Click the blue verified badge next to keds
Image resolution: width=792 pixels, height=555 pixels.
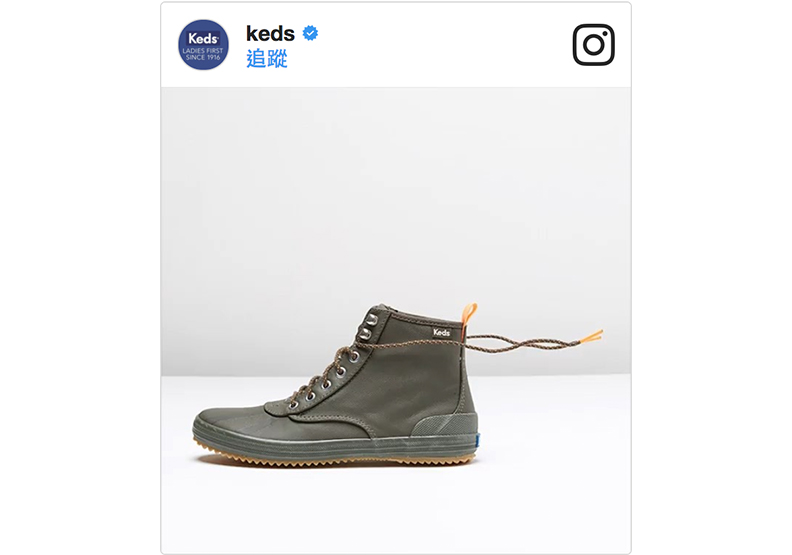pyautogui.click(x=310, y=33)
